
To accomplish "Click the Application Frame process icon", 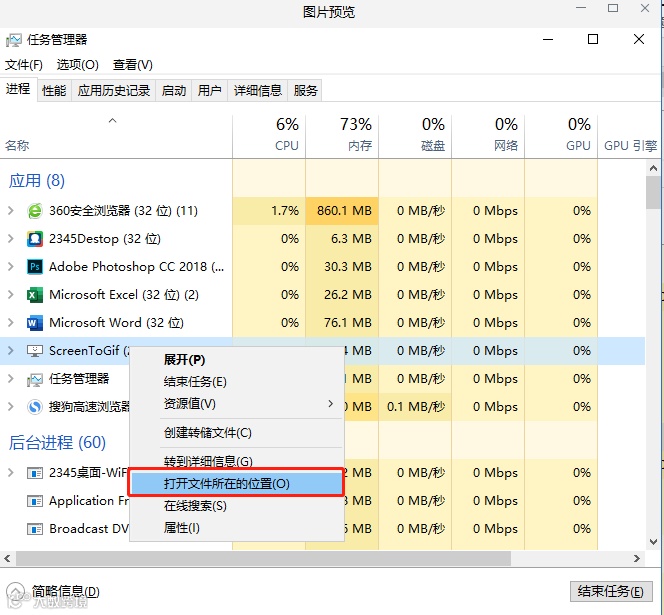I will click(35, 501).
